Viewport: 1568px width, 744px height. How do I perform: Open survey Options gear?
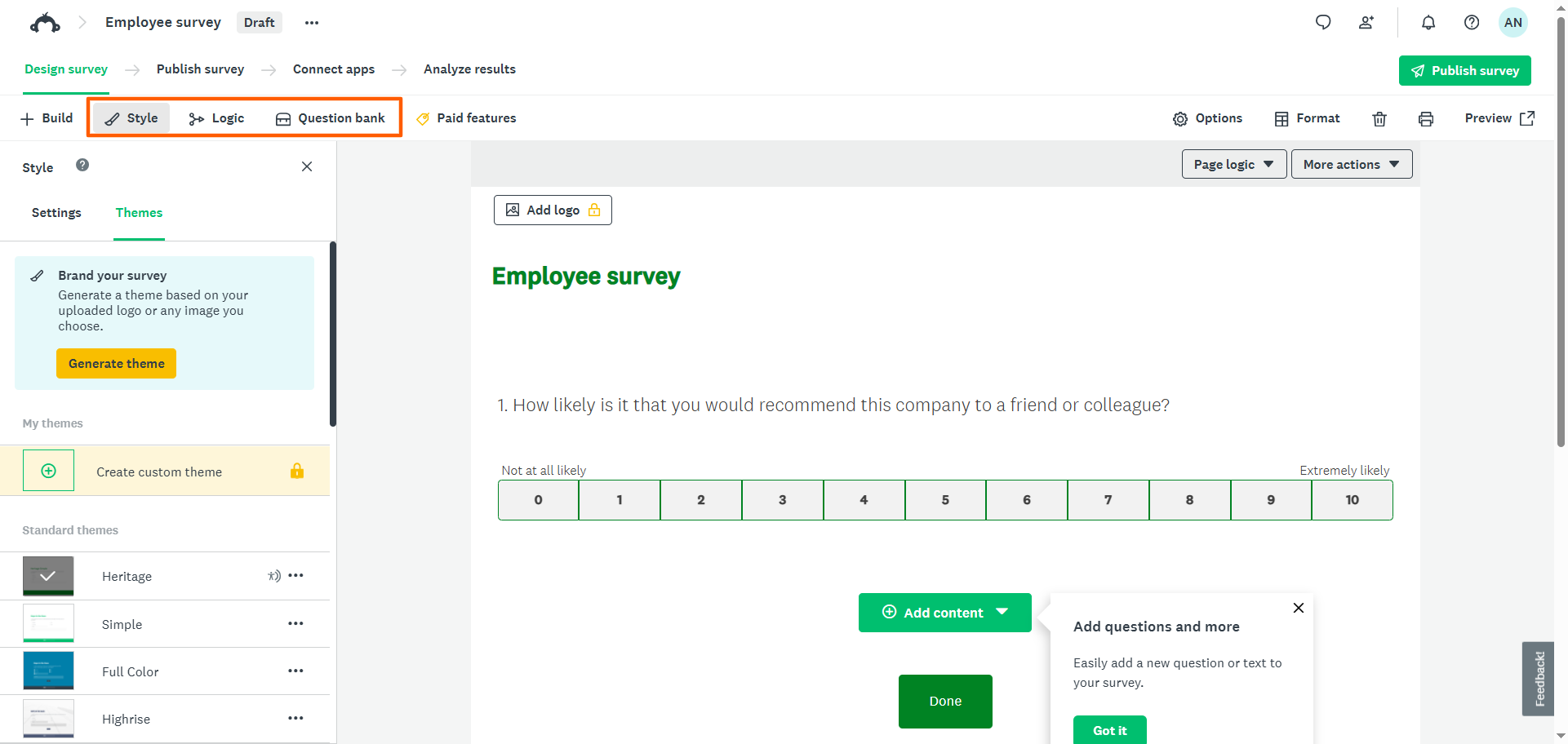1207,118
